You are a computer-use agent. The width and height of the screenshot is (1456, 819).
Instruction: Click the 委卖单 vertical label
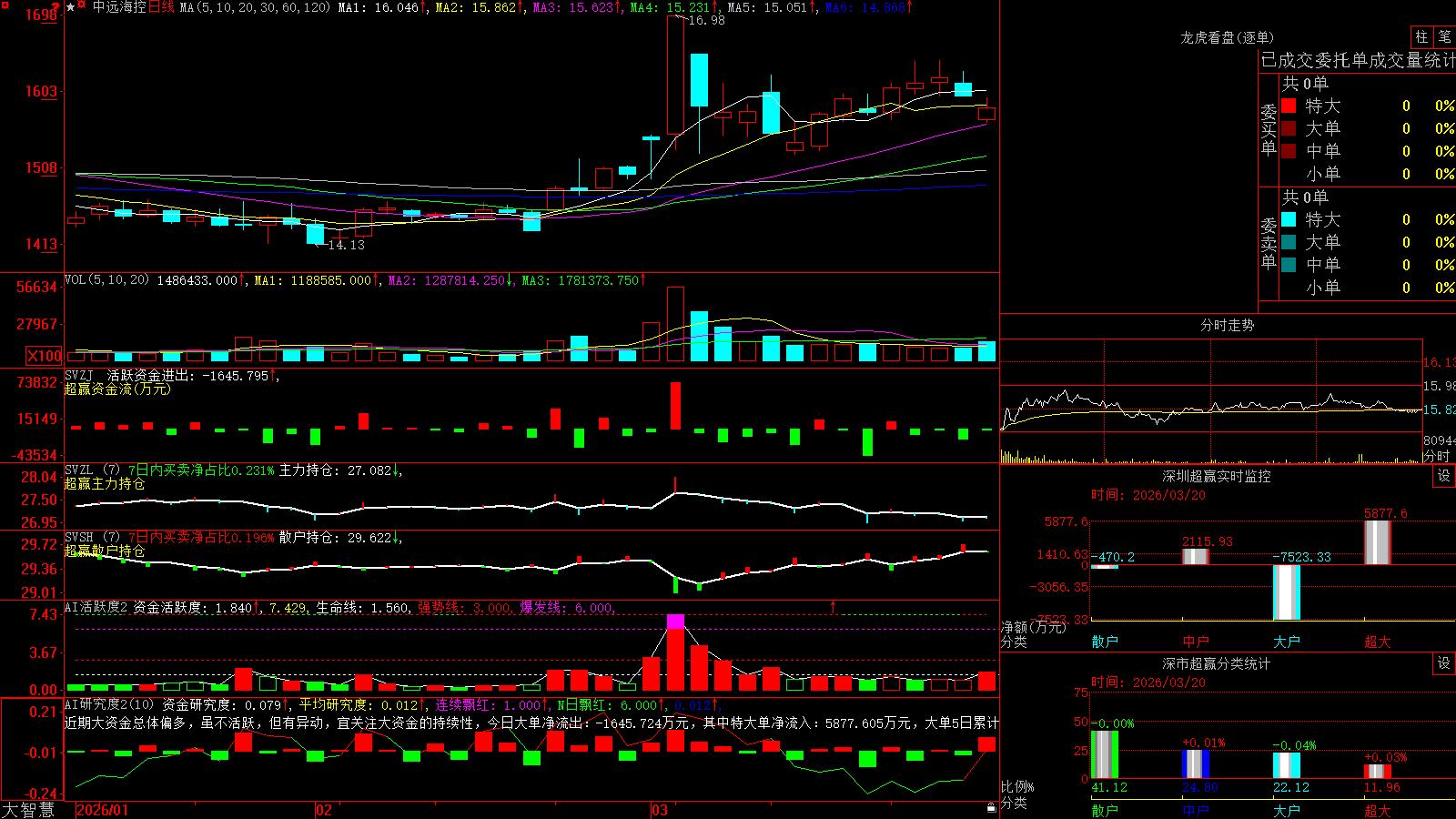pos(1269,243)
